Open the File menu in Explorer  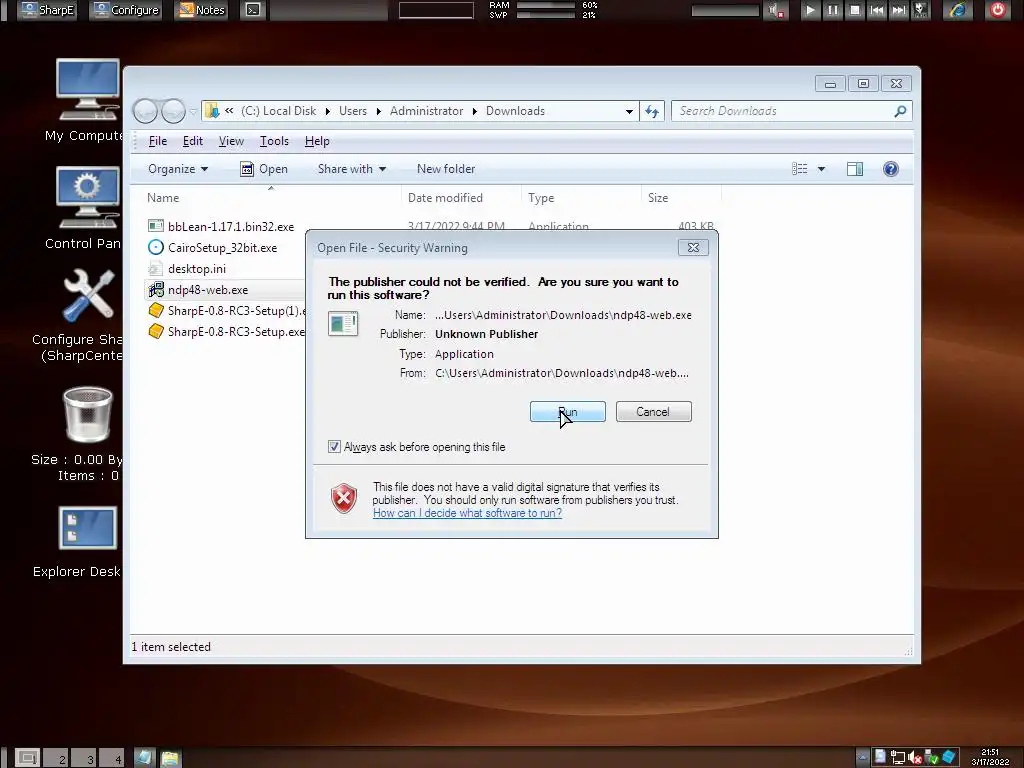pos(157,141)
